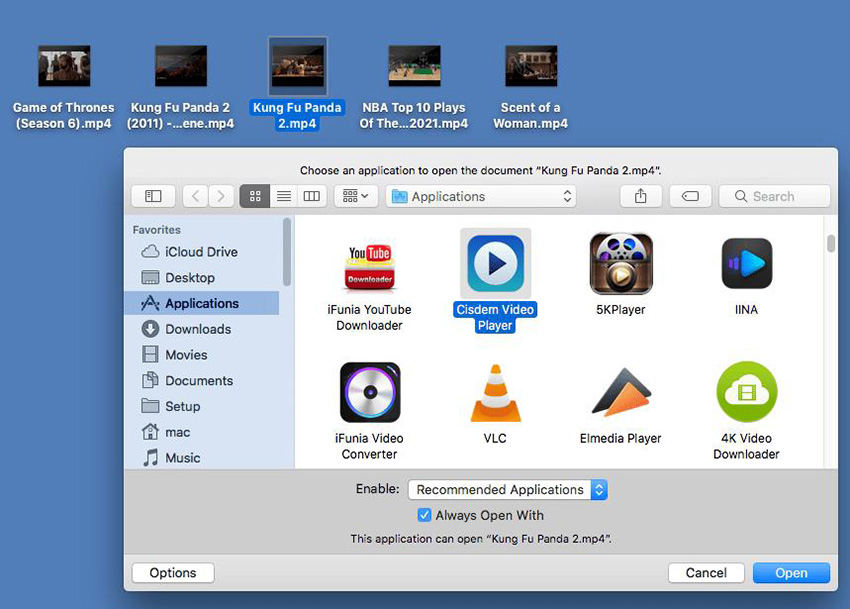Click inside the Search field
Screen dimensions: 850x609
pyautogui.click(x=774, y=196)
